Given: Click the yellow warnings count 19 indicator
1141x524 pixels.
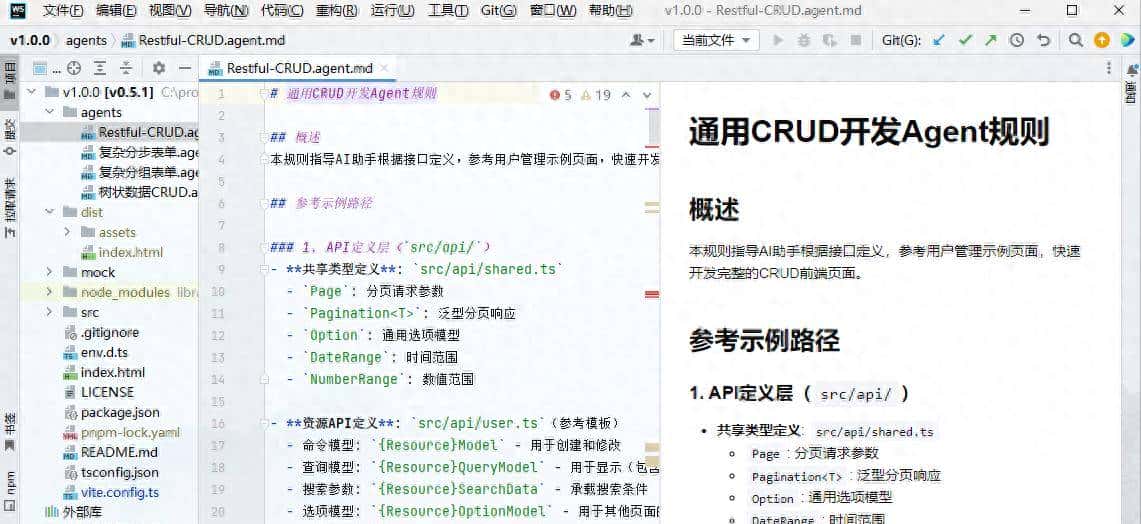Looking at the screenshot, I should click(x=596, y=95).
